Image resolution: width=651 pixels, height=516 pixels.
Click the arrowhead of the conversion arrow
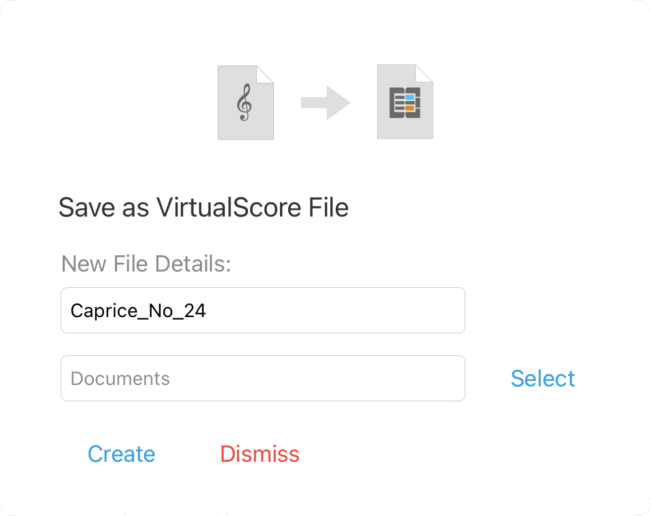coord(338,103)
